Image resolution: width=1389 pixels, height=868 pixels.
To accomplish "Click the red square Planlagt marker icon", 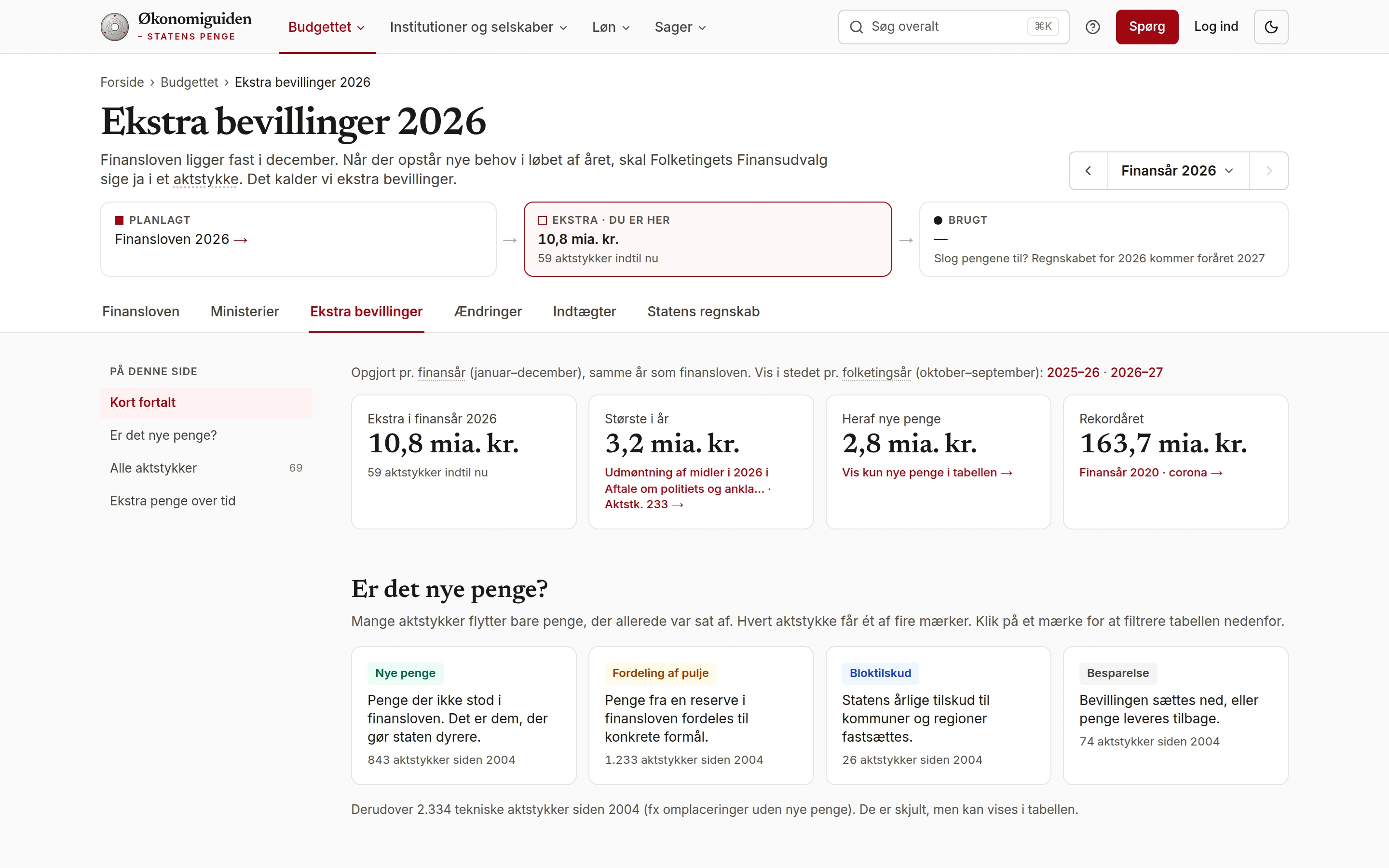I will (119, 220).
